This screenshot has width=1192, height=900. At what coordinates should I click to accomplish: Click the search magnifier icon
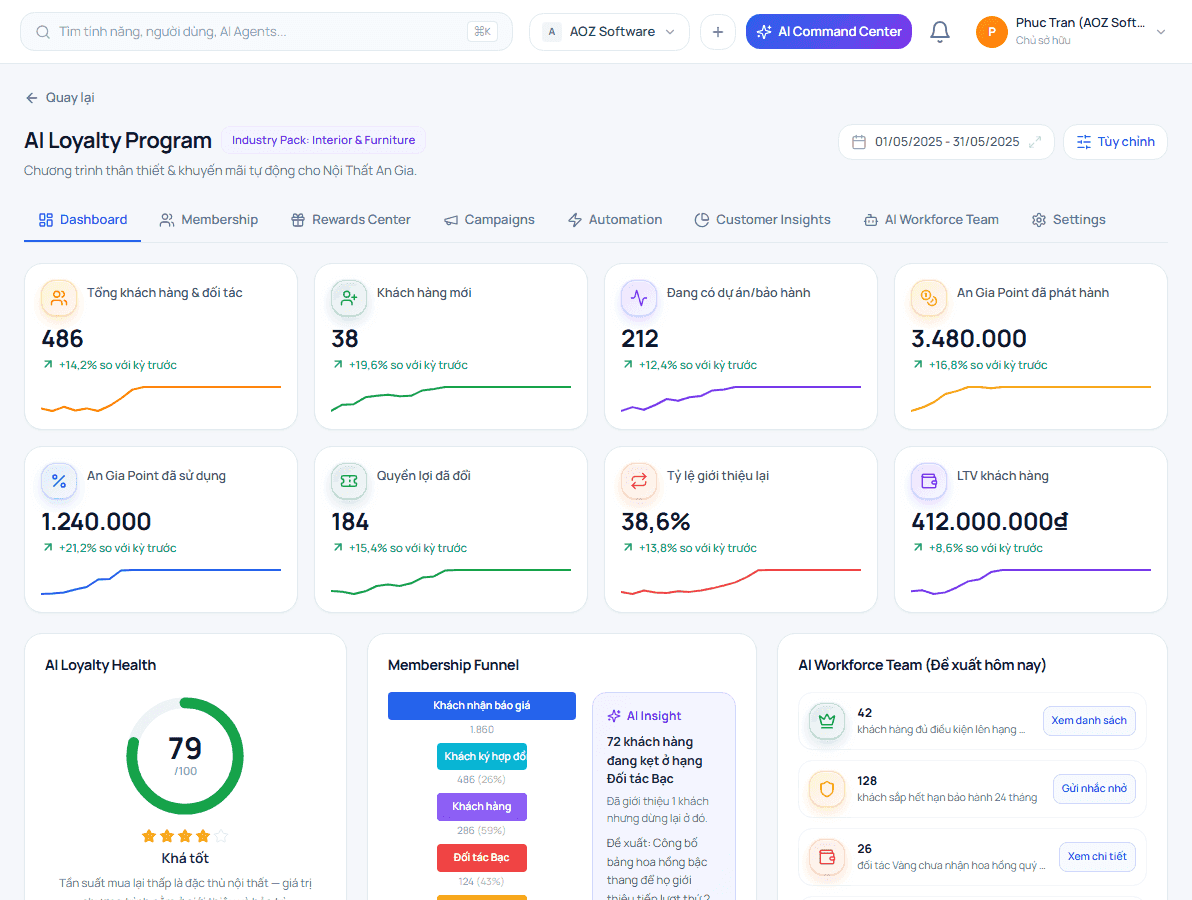coord(43,32)
